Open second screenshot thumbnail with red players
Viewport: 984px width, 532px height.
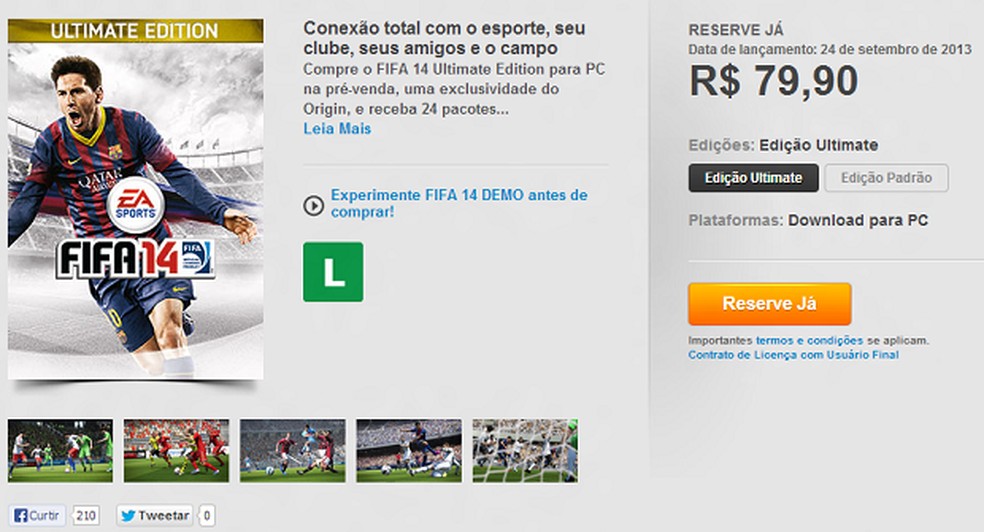176,451
